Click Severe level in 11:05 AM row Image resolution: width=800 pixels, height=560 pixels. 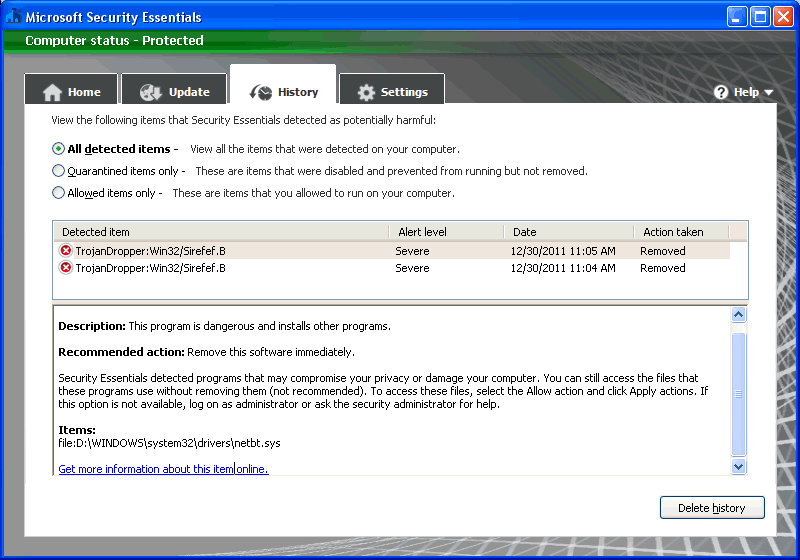point(412,251)
